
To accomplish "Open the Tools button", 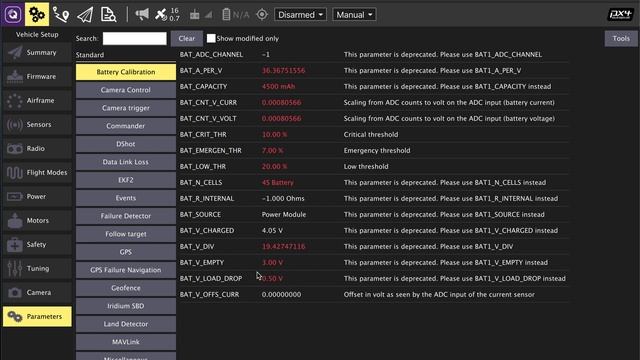I will [x=621, y=38].
